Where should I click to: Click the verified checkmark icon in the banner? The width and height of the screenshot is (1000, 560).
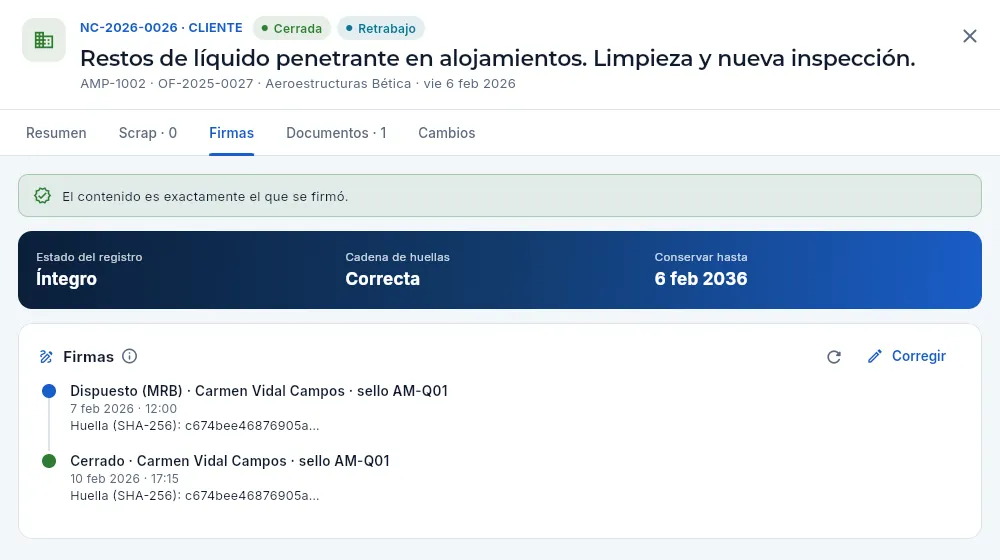43,196
